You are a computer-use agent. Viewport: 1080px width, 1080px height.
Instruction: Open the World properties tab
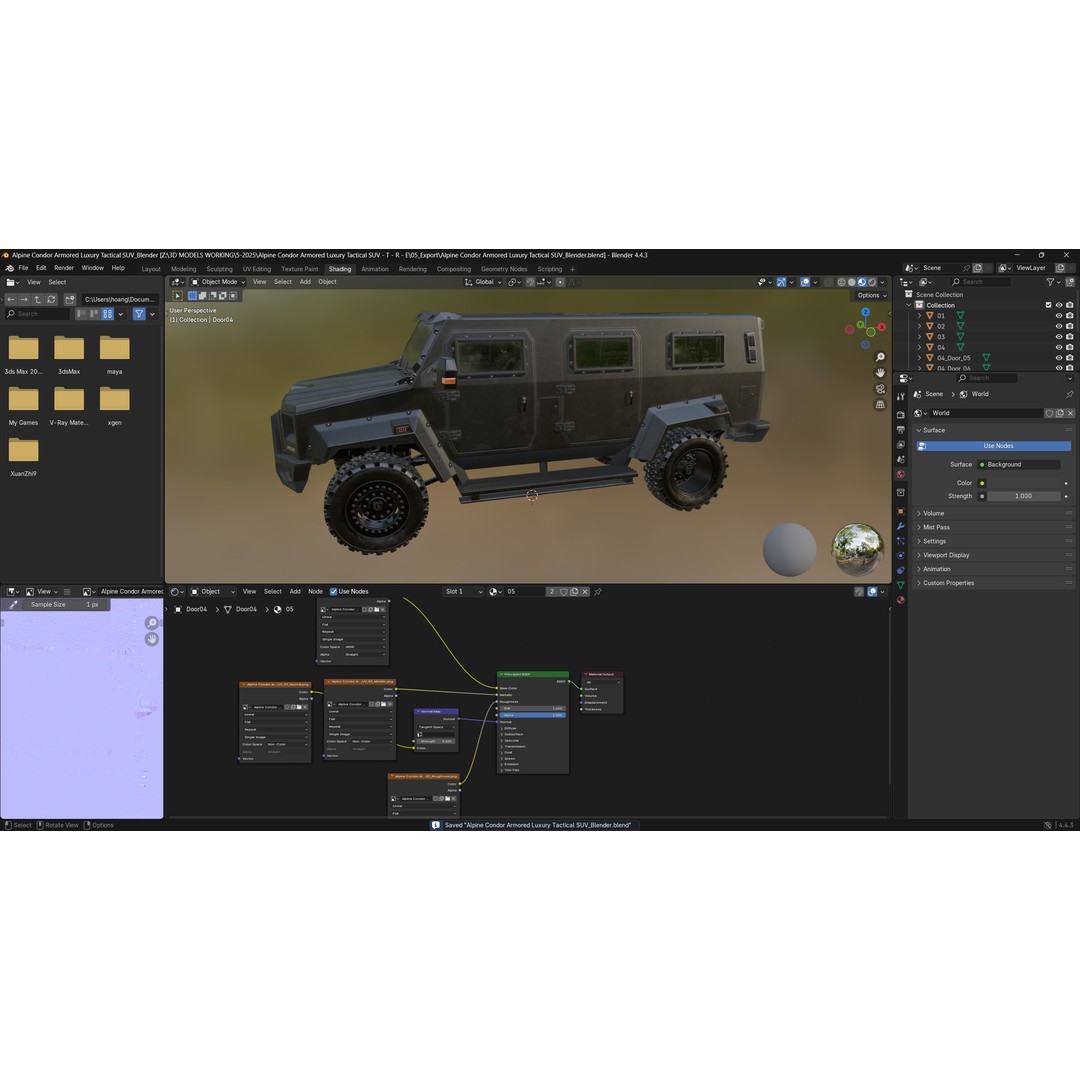pyautogui.click(x=900, y=475)
